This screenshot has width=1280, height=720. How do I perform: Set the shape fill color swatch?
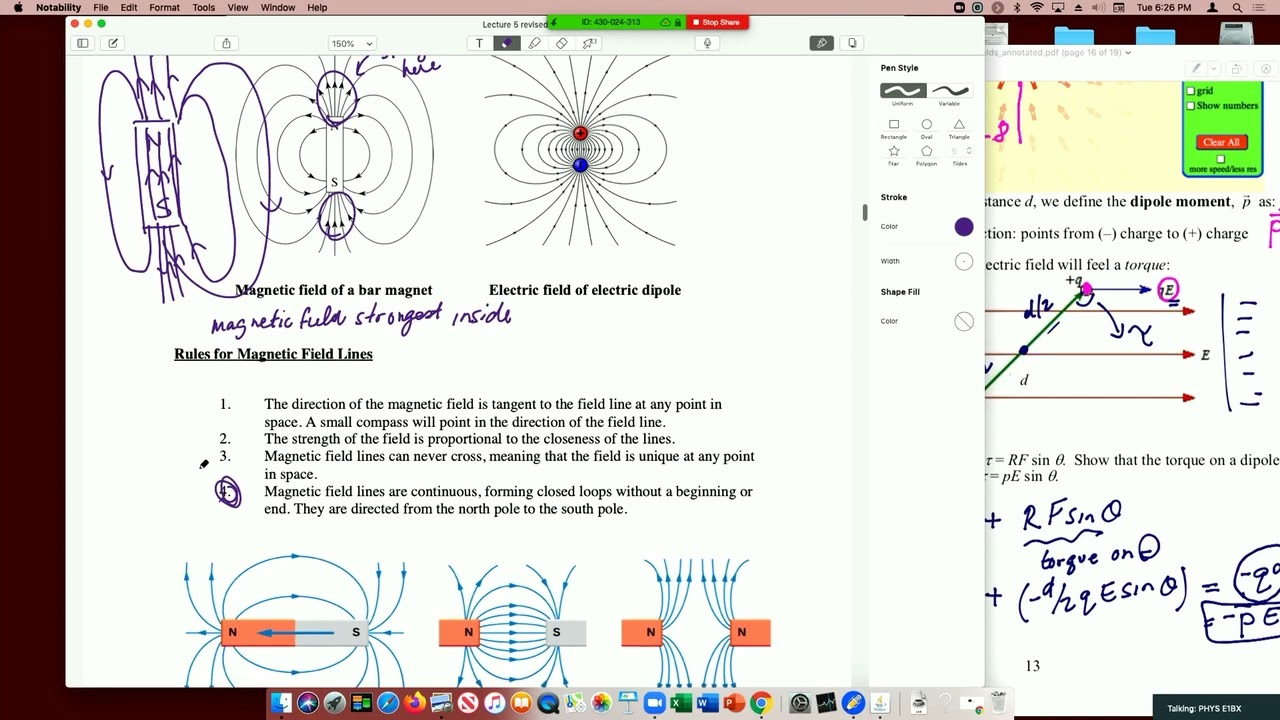coord(964,321)
